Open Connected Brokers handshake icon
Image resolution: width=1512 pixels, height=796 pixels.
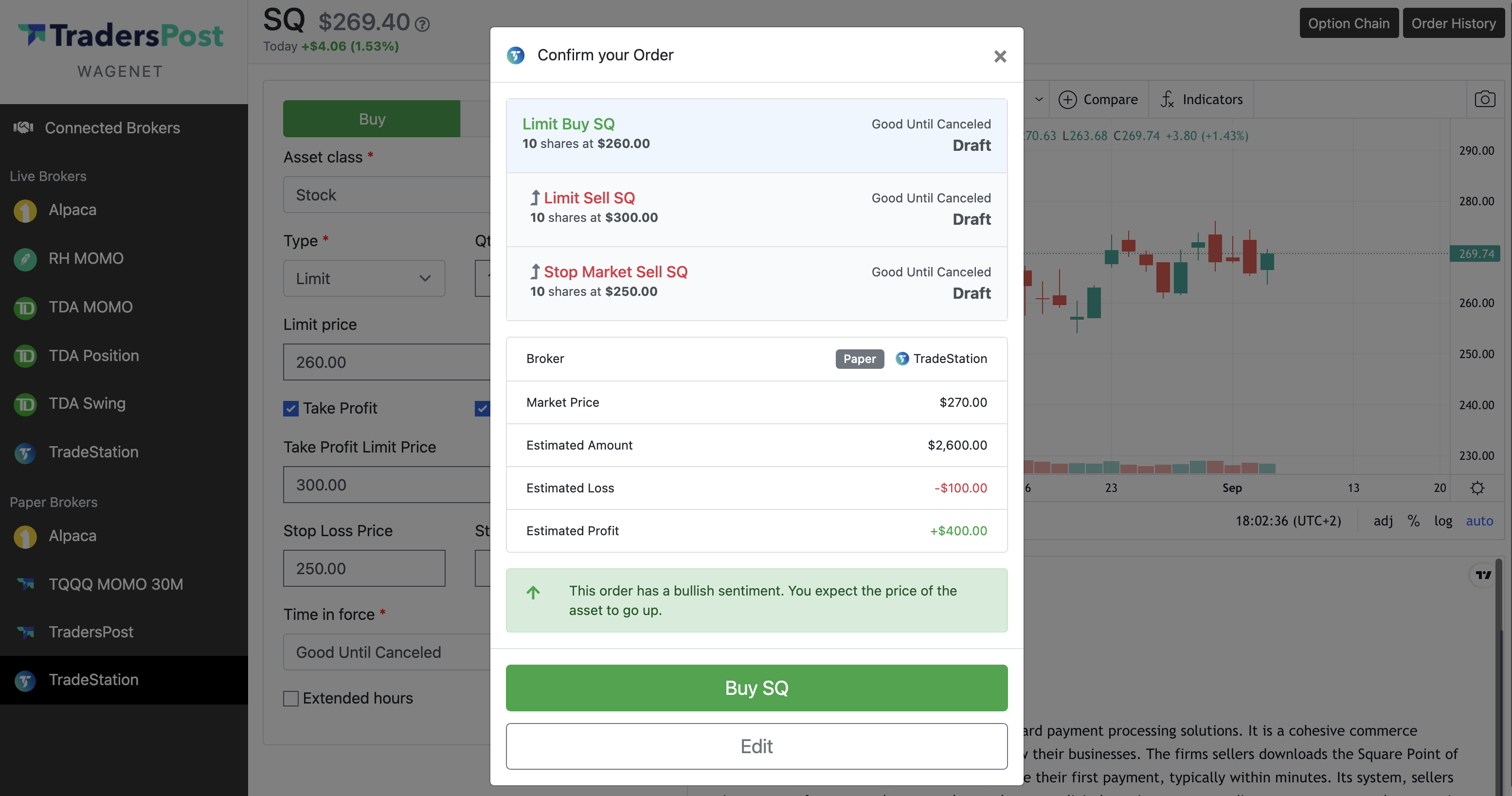pos(23,127)
